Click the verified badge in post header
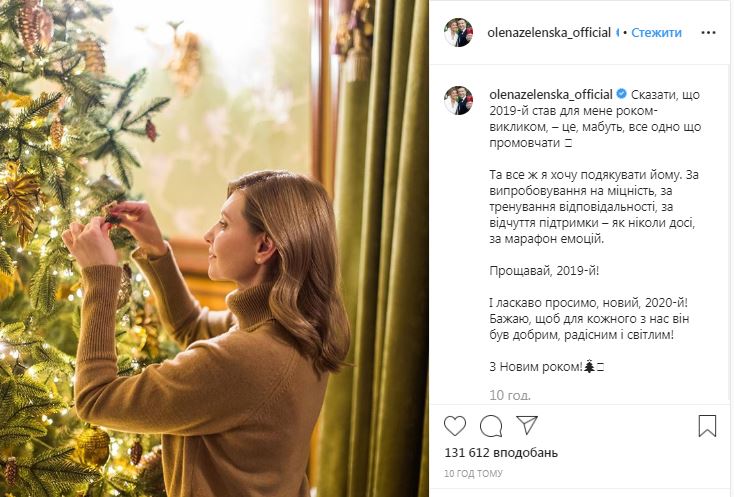The height and width of the screenshot is (497, 734). click(617, 33)
